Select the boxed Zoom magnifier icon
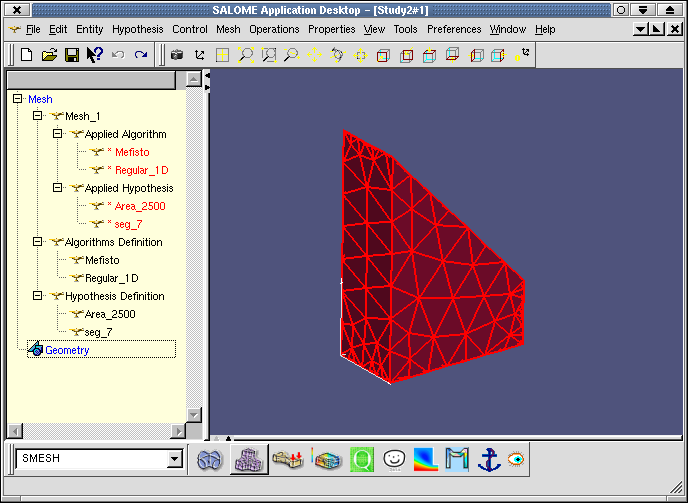The image size is (688, 503). 269,55
